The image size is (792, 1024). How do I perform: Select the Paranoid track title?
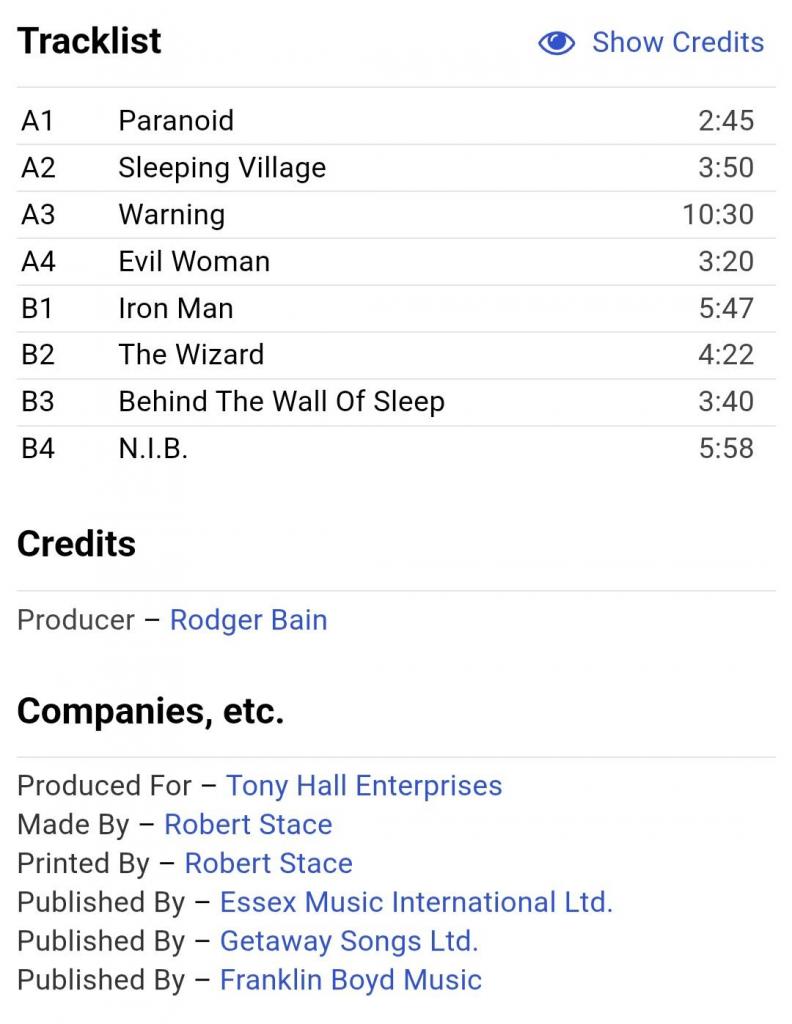tap(176, 121)
